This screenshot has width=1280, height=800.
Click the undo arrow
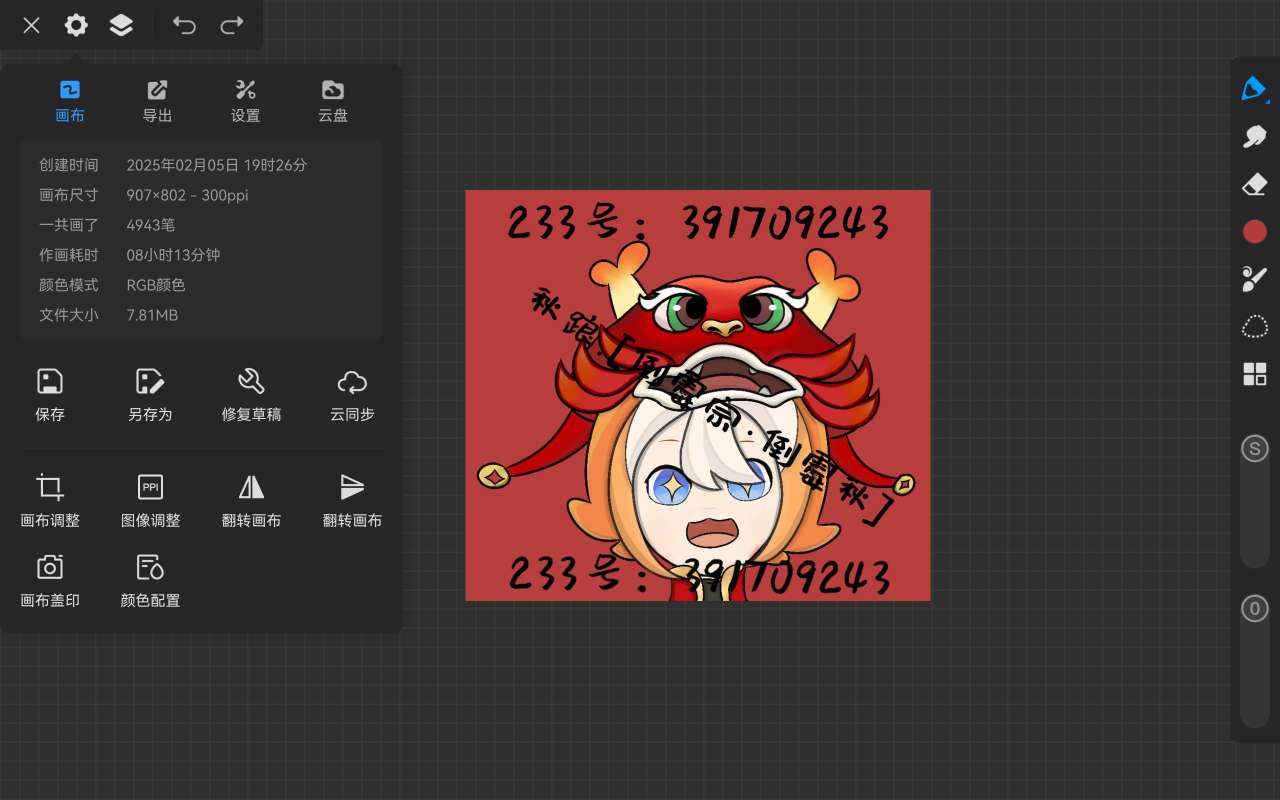(184, 25)
